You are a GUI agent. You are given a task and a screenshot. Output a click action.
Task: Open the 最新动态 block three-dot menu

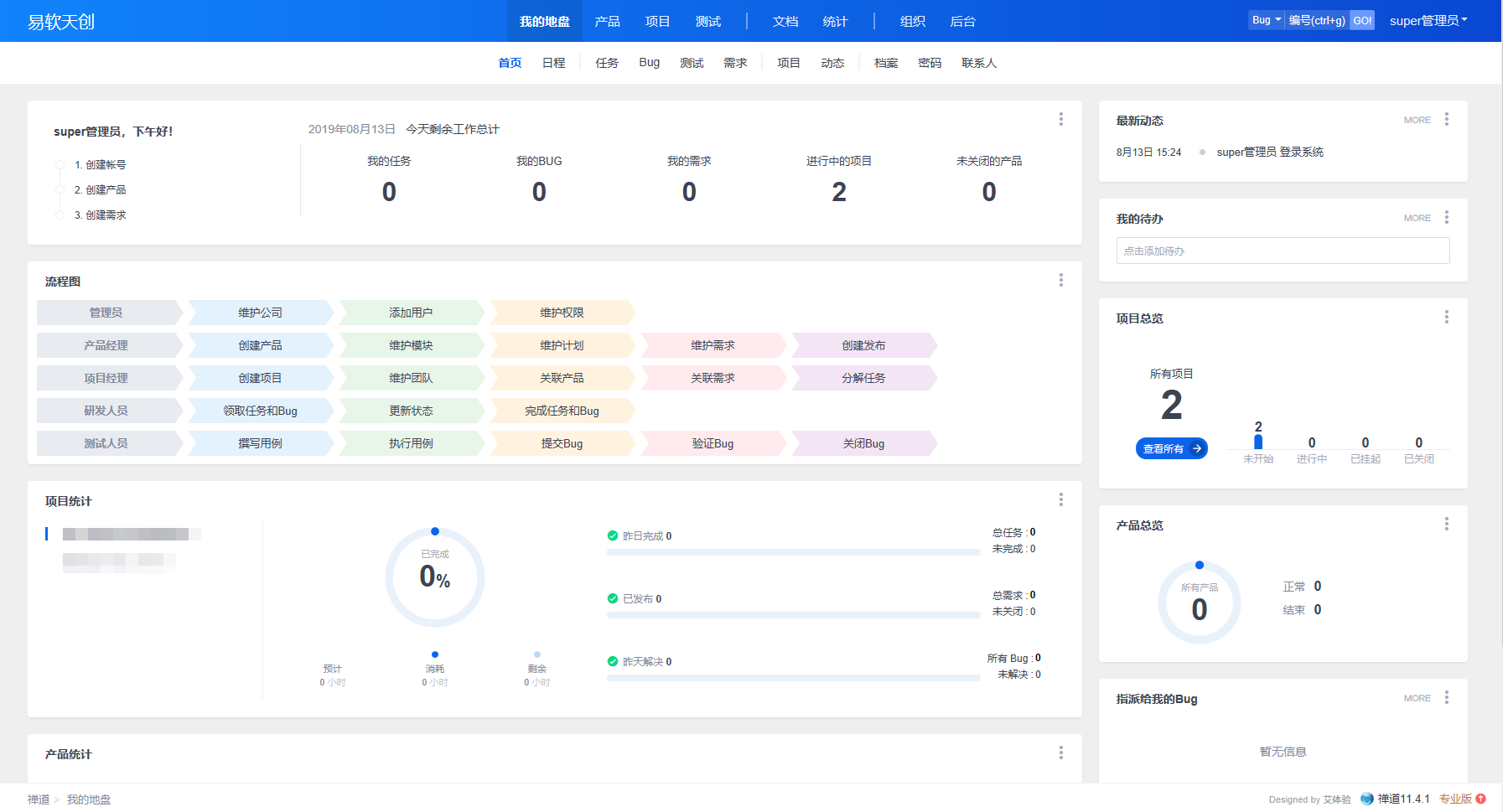(1446, 119)
